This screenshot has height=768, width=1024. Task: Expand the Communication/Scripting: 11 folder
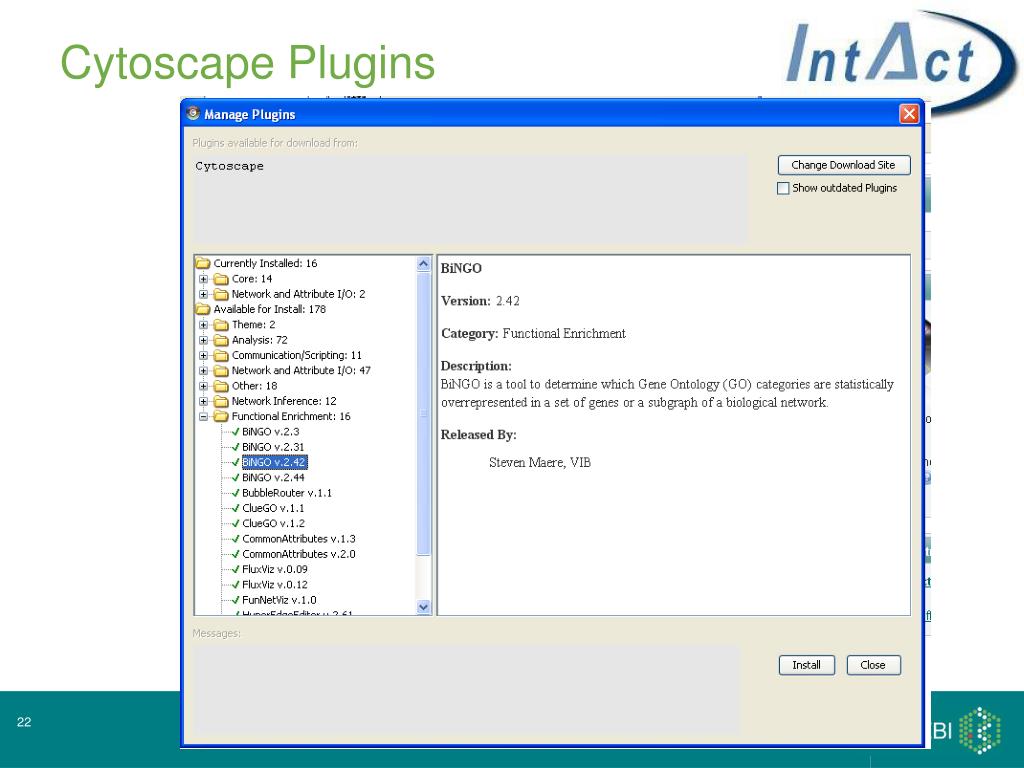pyautogui.click(x=204, y=355)
